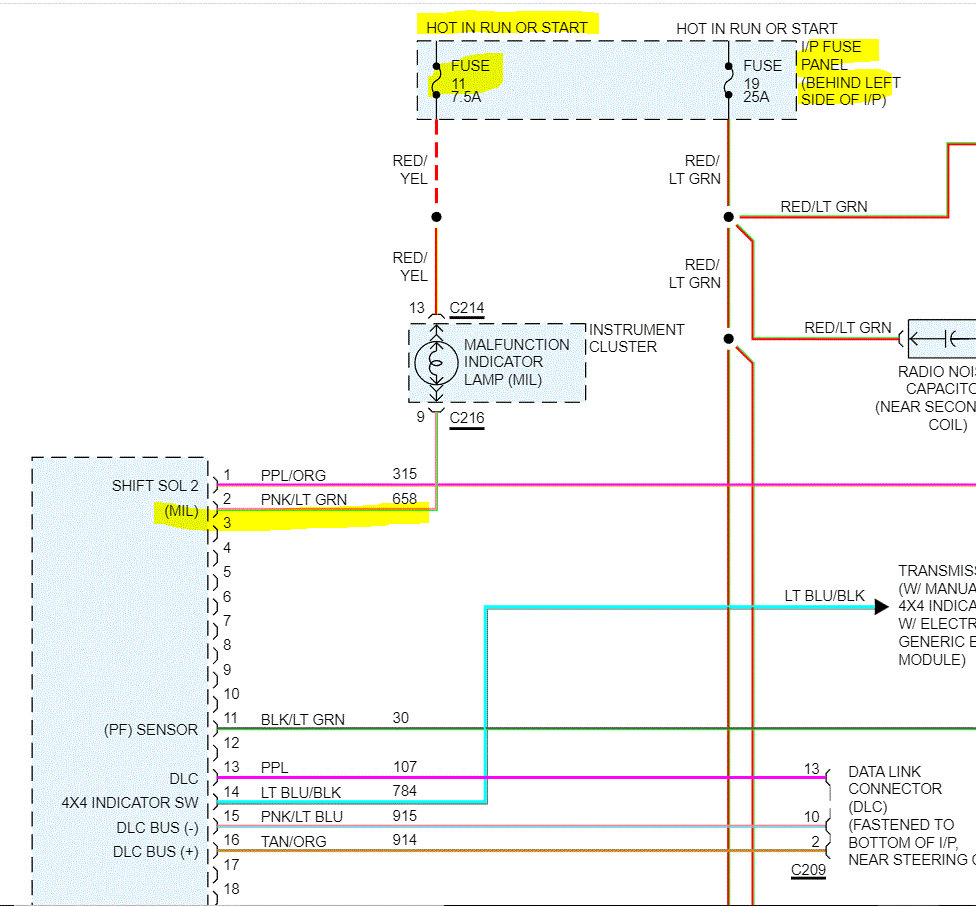Select the C214 connector label
The width and height of the screenshot is (976, 906).
pyautogui.click(x=467, y=308)
